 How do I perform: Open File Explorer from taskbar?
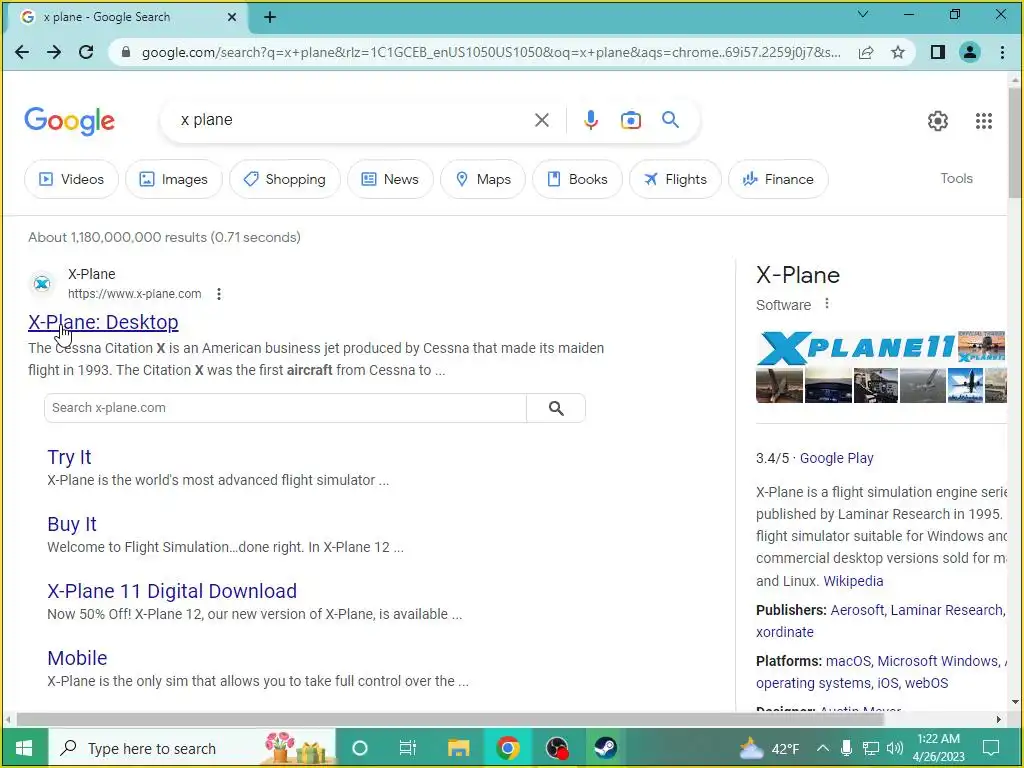pyautogui.click(x=458, y=748)
